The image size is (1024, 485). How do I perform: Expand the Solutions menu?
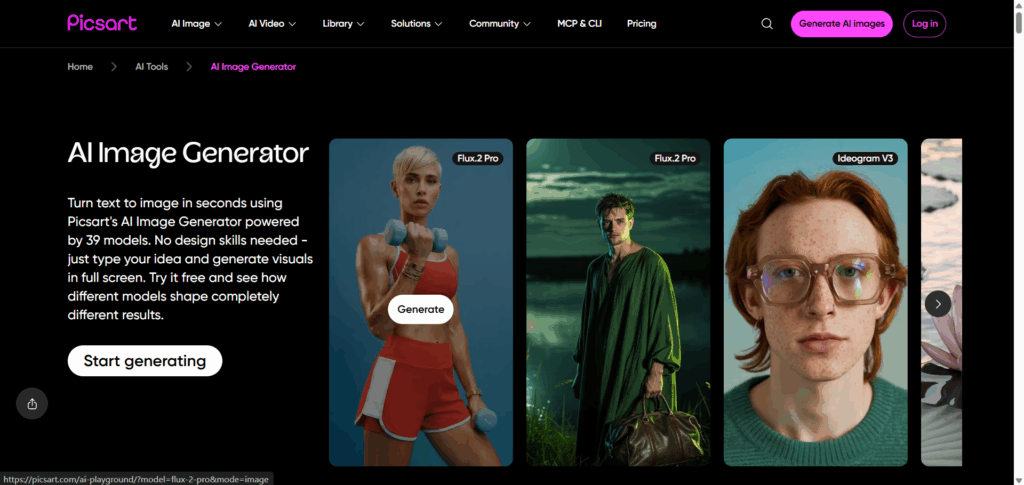point(417,23)
